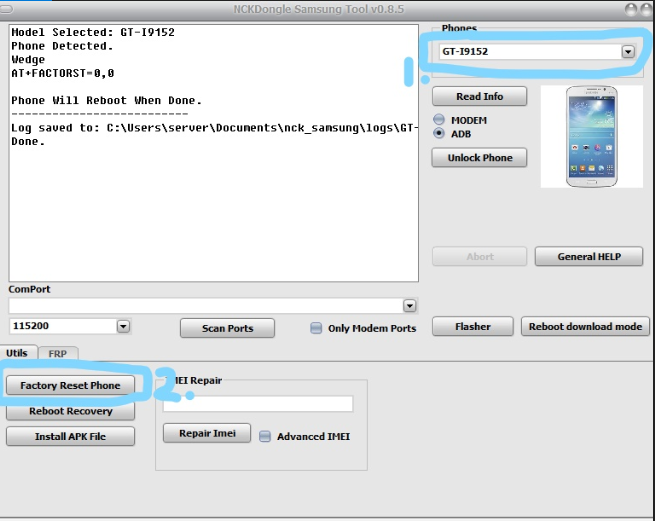Click the 'Log saved to' path line

214,128
